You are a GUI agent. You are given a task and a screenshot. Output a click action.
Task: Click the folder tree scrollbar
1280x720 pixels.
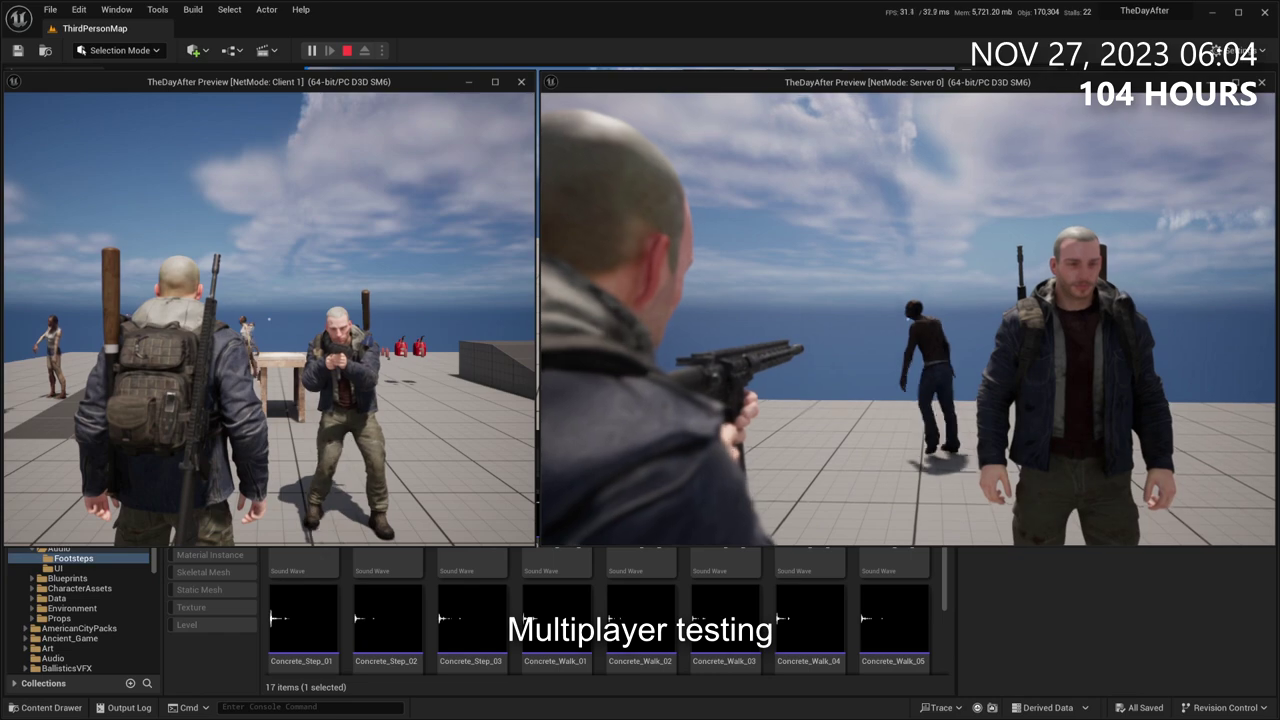pyautogui.click(x=154, y=561)
